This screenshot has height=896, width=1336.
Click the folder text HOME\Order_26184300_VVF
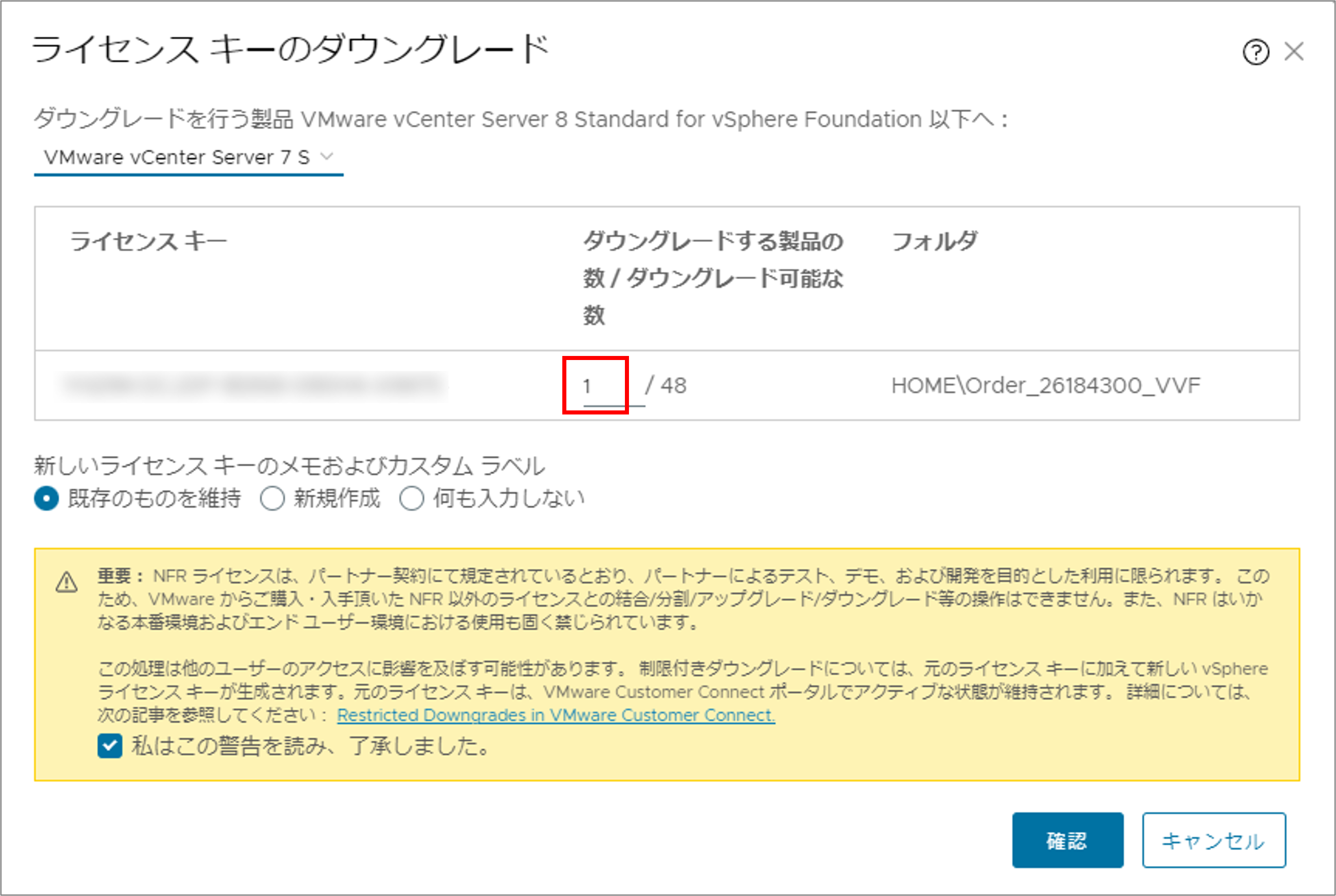pyautogui.click(x=1046, y=386)
